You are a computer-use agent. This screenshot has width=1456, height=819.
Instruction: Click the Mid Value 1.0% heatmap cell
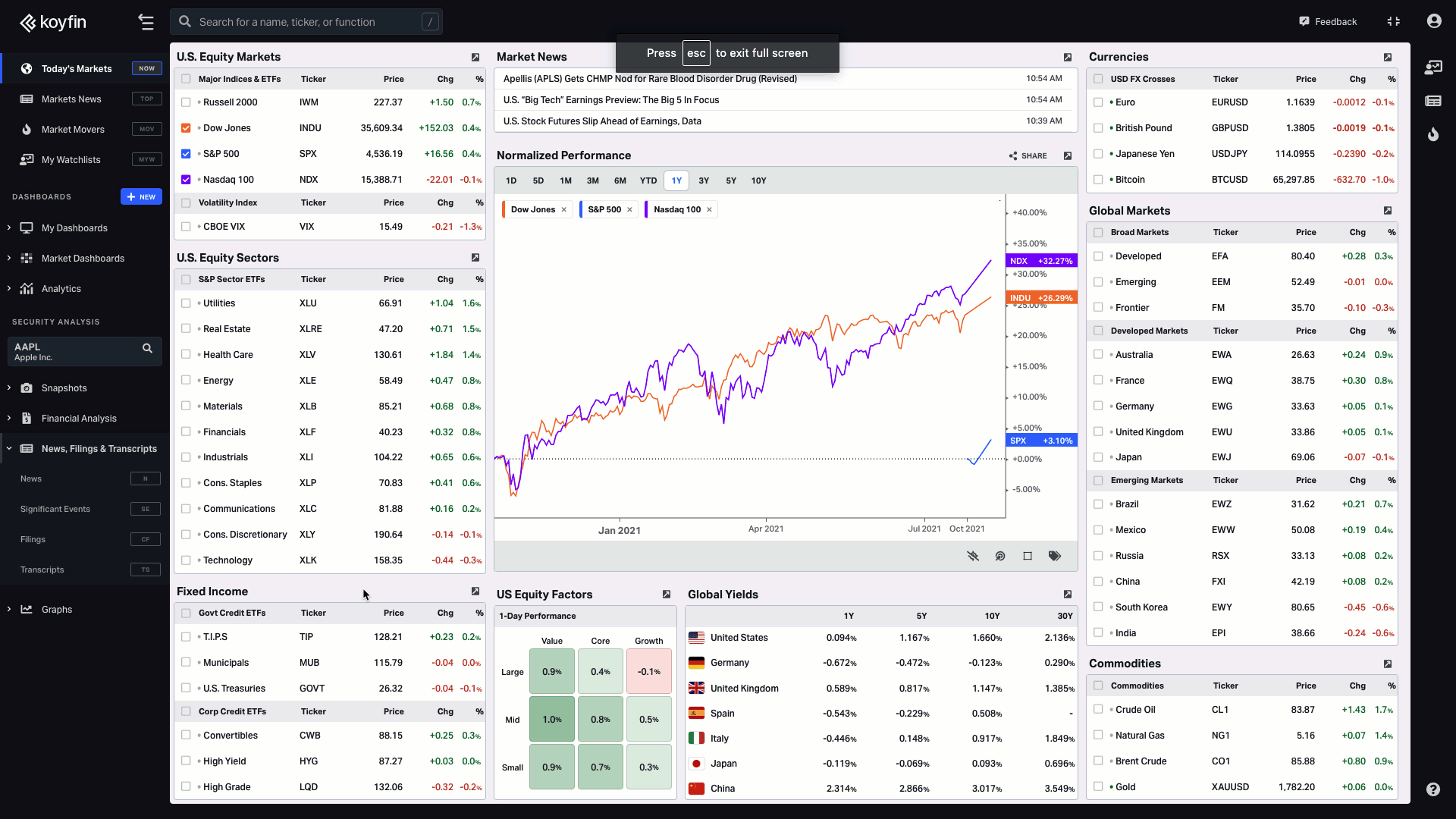pyautogui.click(x=552, y=719)
